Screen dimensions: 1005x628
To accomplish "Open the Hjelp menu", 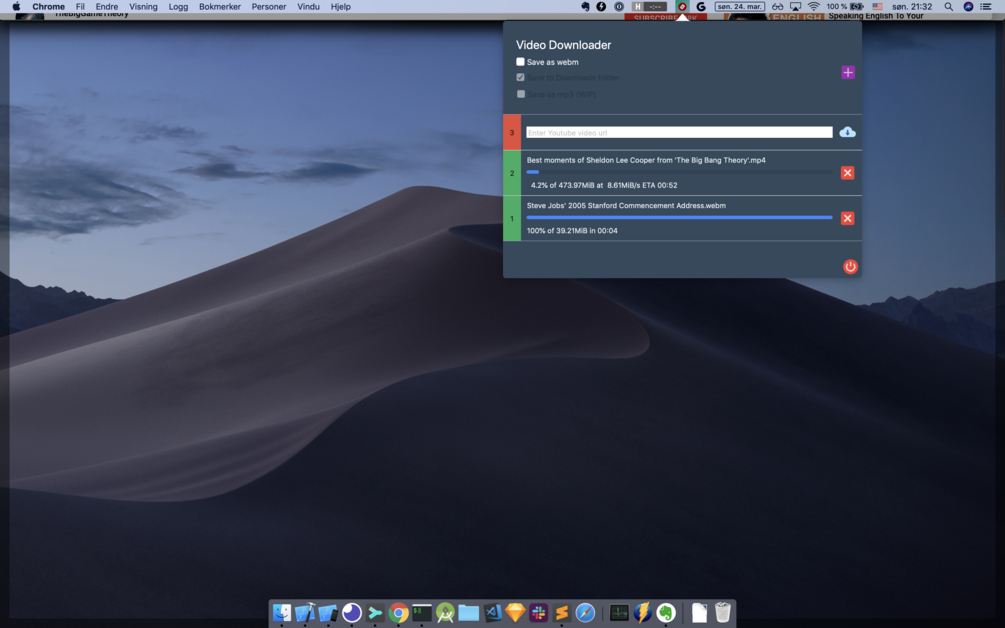I will [340, 6].
